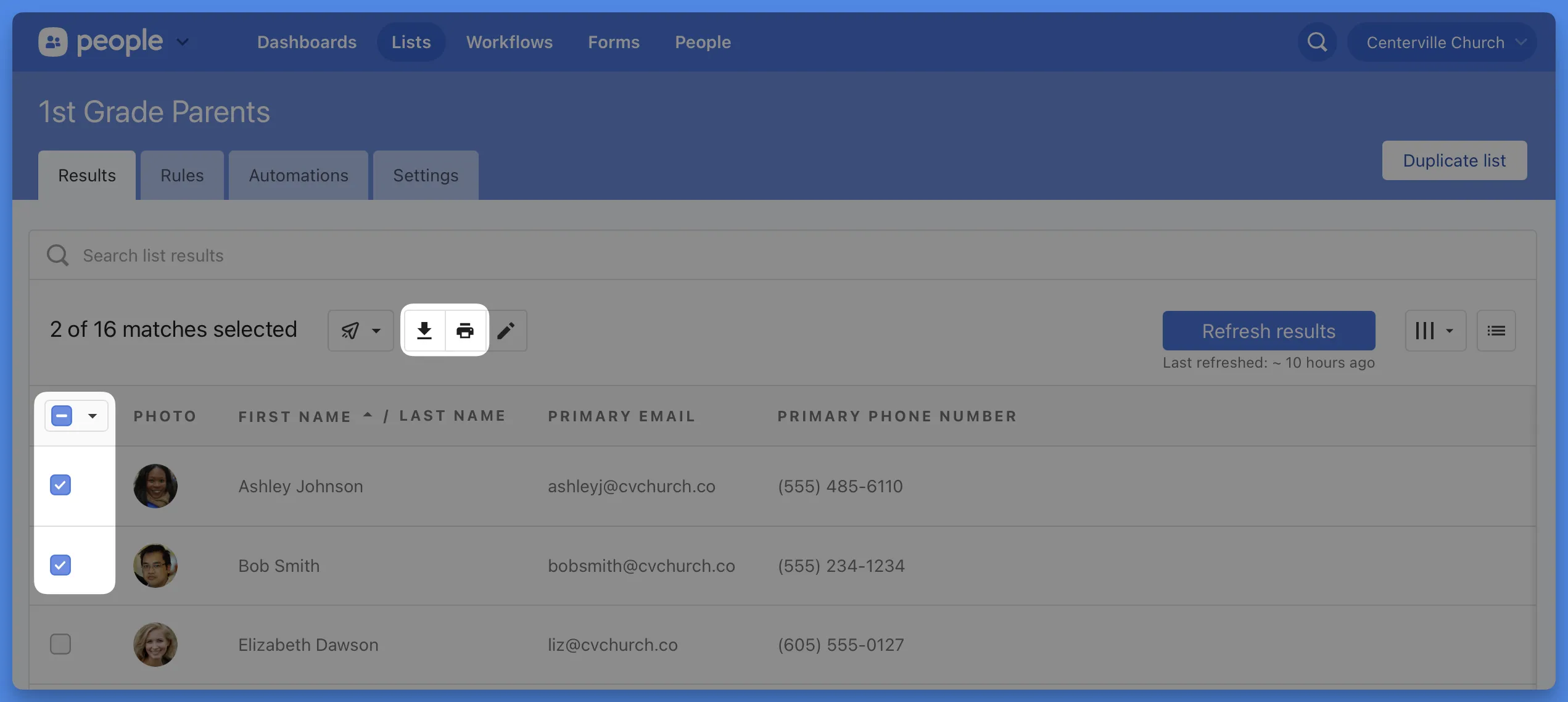Switch to the Rules tab
The image size is (1568, 702).
click(x=182, y=175)
